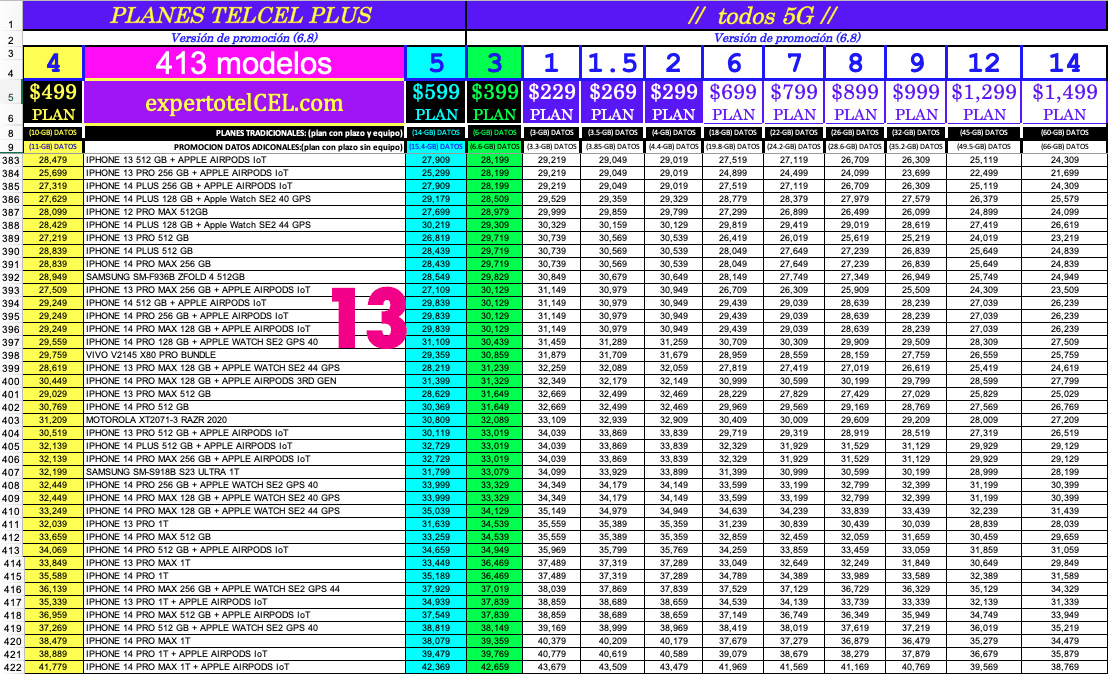
Task: Select the $599 PLAN header cell
Action: pyautogui.click(x=436, y=103)
